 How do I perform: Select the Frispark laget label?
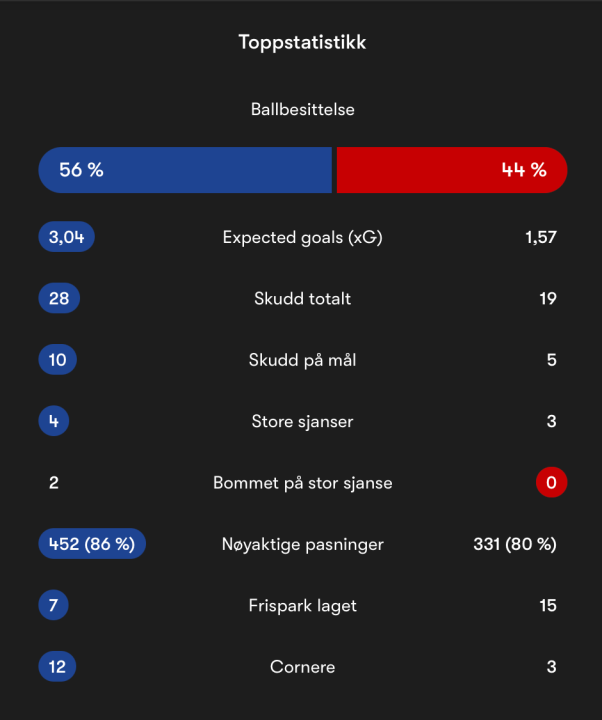coord(302,606)
